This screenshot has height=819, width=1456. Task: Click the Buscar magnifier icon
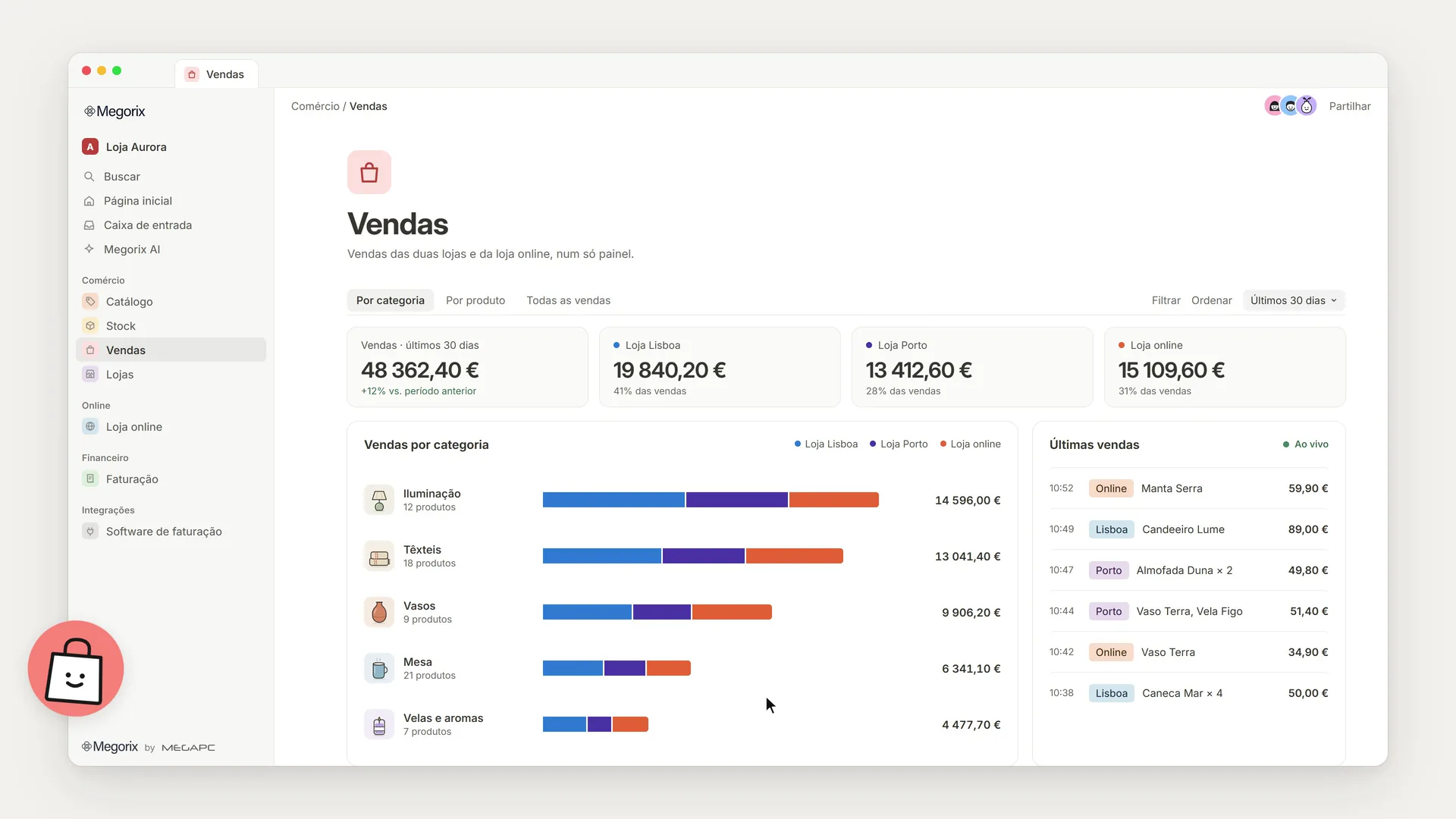pyautogui.click(x=89, y=177)
